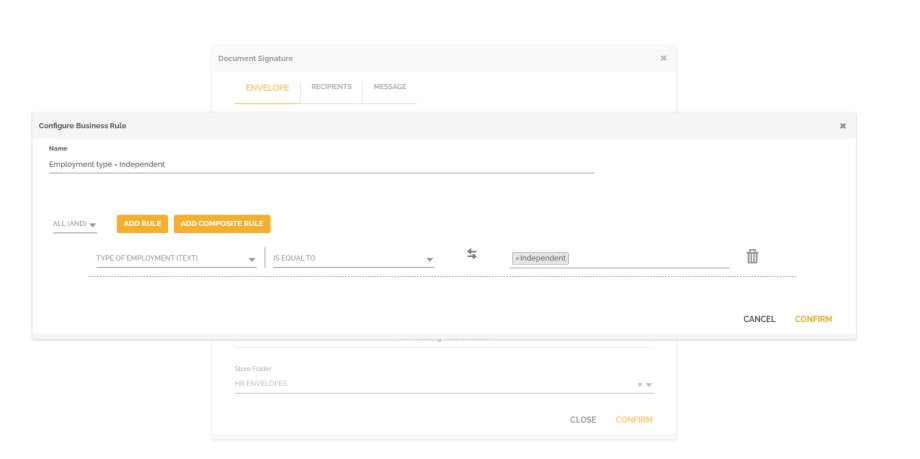Open the Type of Employment (Text) field dropdown
The width and height of the screenshot is (920, 459).
pyautogui.click(x=176, y=258)
